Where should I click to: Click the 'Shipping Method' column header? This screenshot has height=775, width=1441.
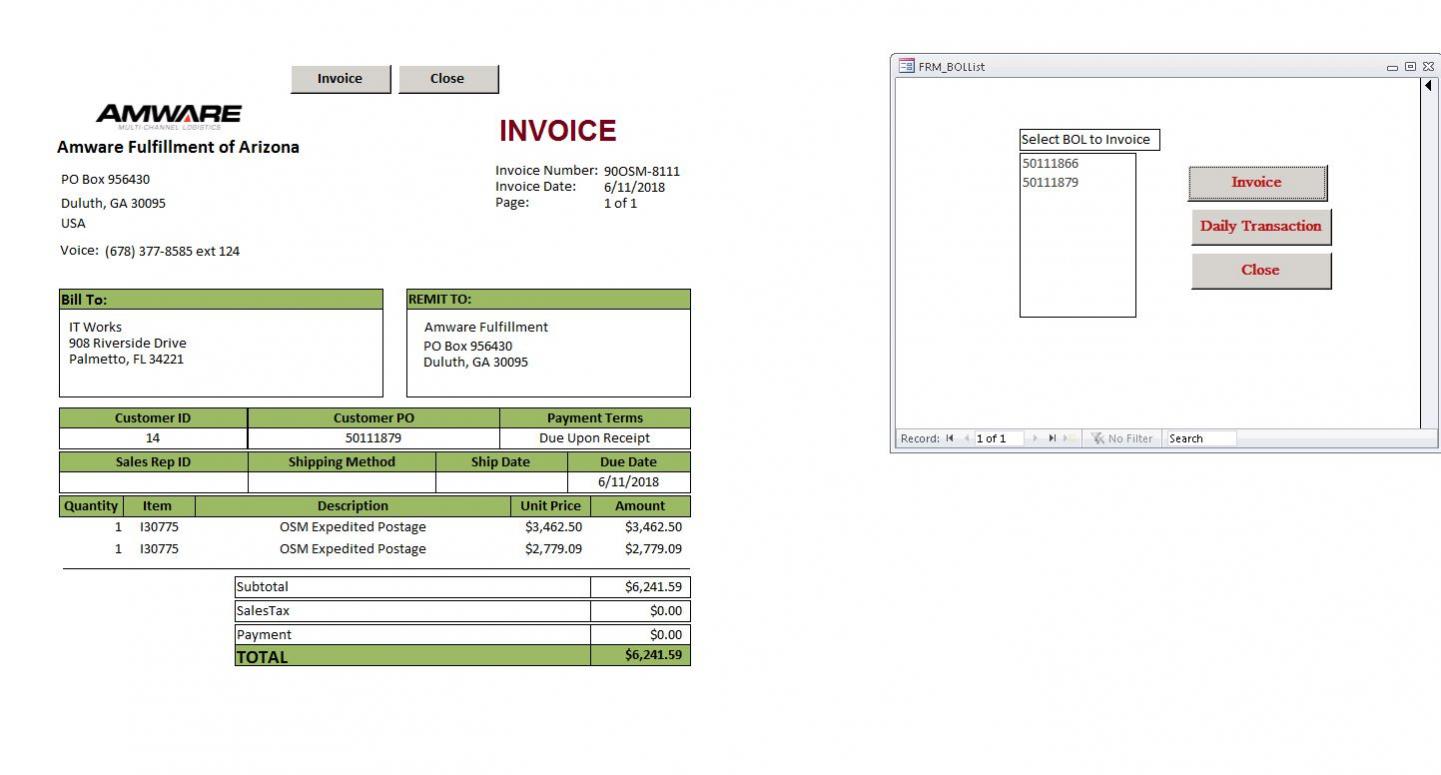pos(342,462)
